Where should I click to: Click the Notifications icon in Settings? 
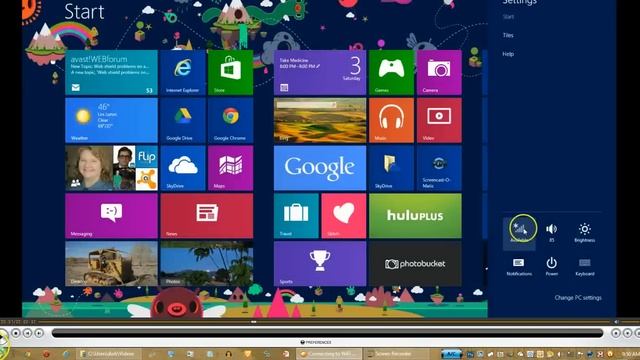tap(519, 267)
